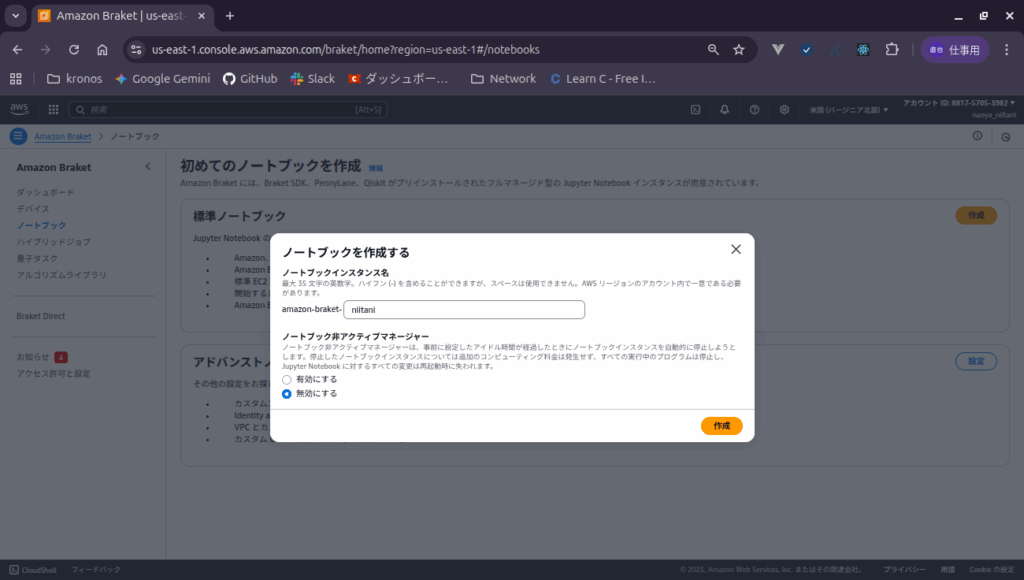Follow the Amazon Braket breadcrumb link
Image resolution: width=1024 pixels, height=580 pixels.
tap(63, 137)
